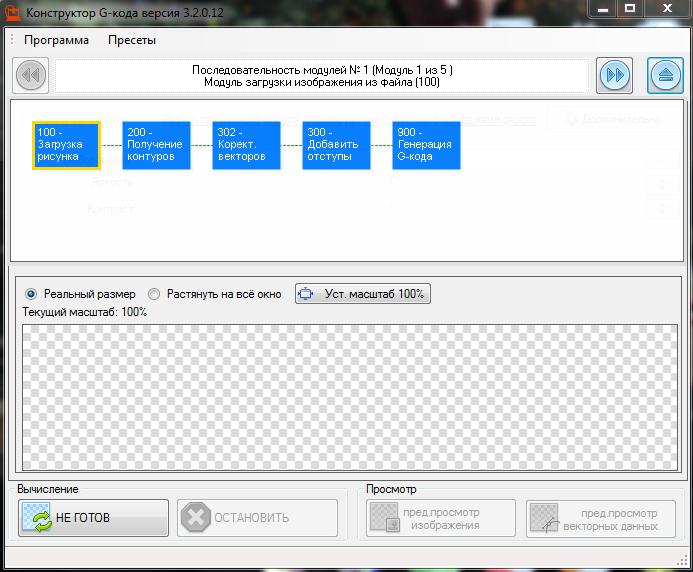Click the module sequence title text
Viewport: 693px width, 572px height.
point(322,76)
